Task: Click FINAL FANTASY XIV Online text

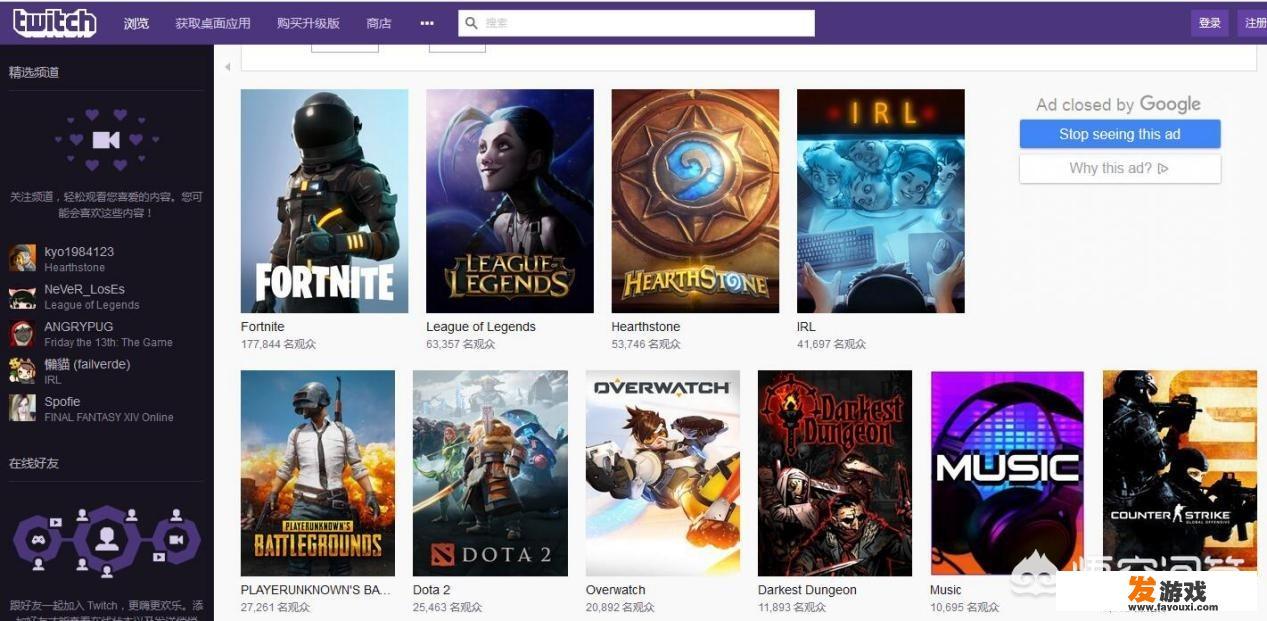Action: [109, 417]
